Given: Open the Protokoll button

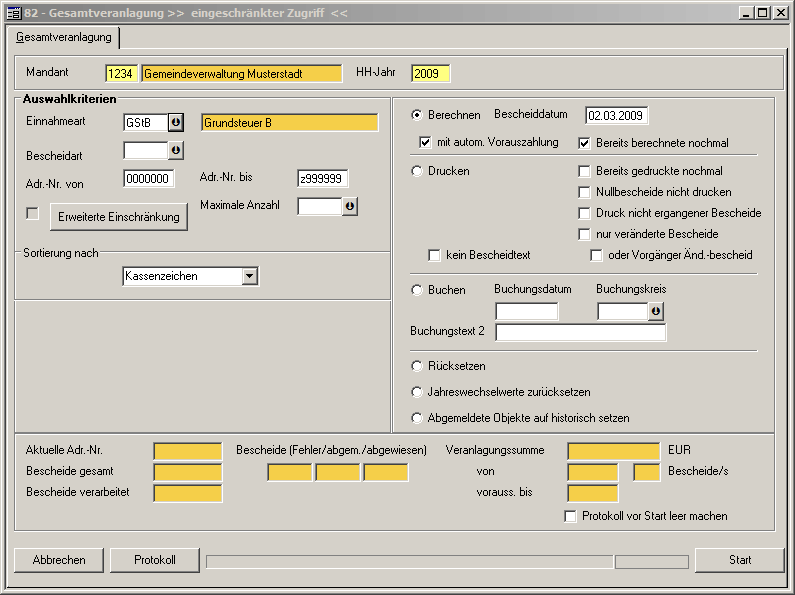Looking at the screenshot, I should pos(154,560).
